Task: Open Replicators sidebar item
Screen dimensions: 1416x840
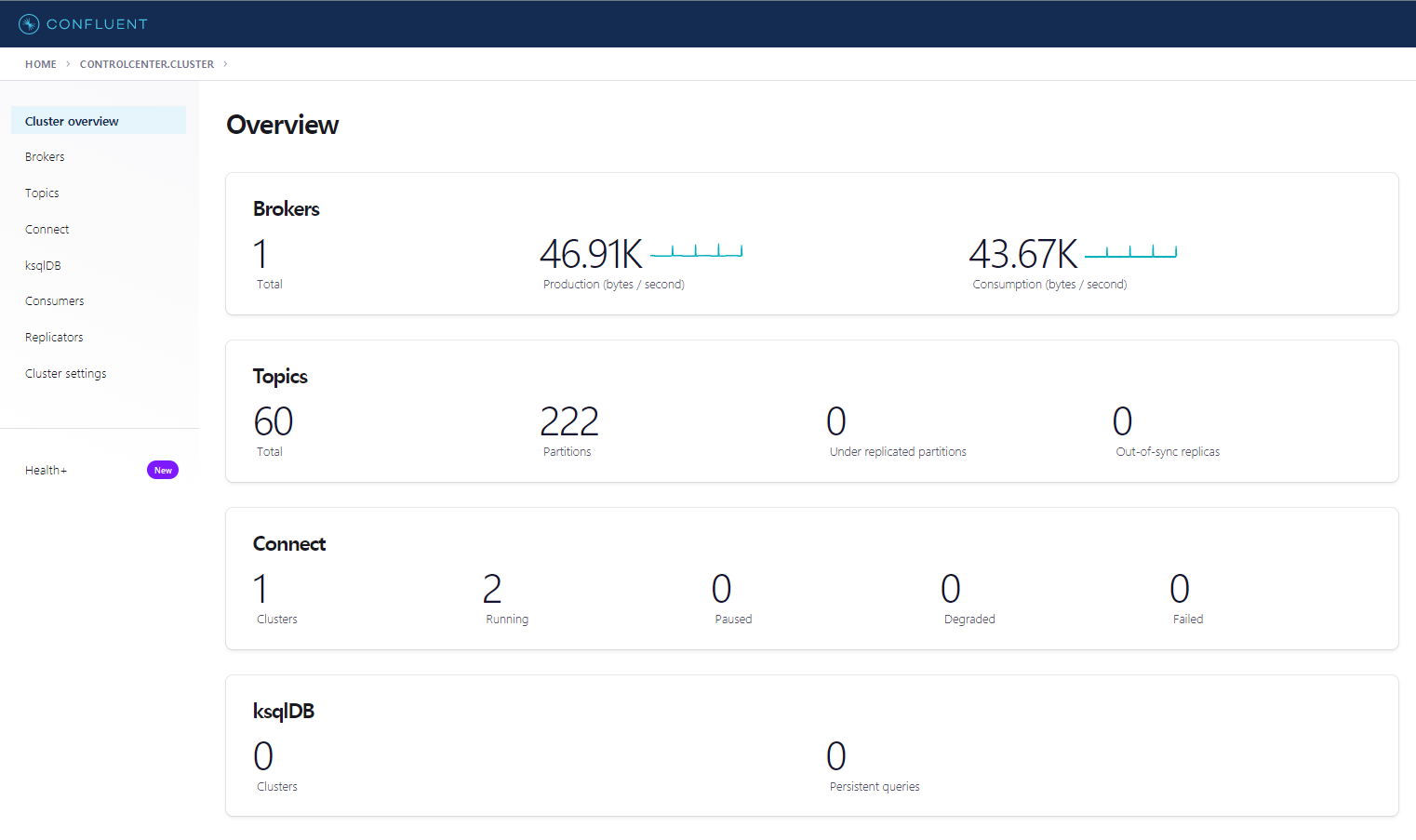Action: coord(54,338)
